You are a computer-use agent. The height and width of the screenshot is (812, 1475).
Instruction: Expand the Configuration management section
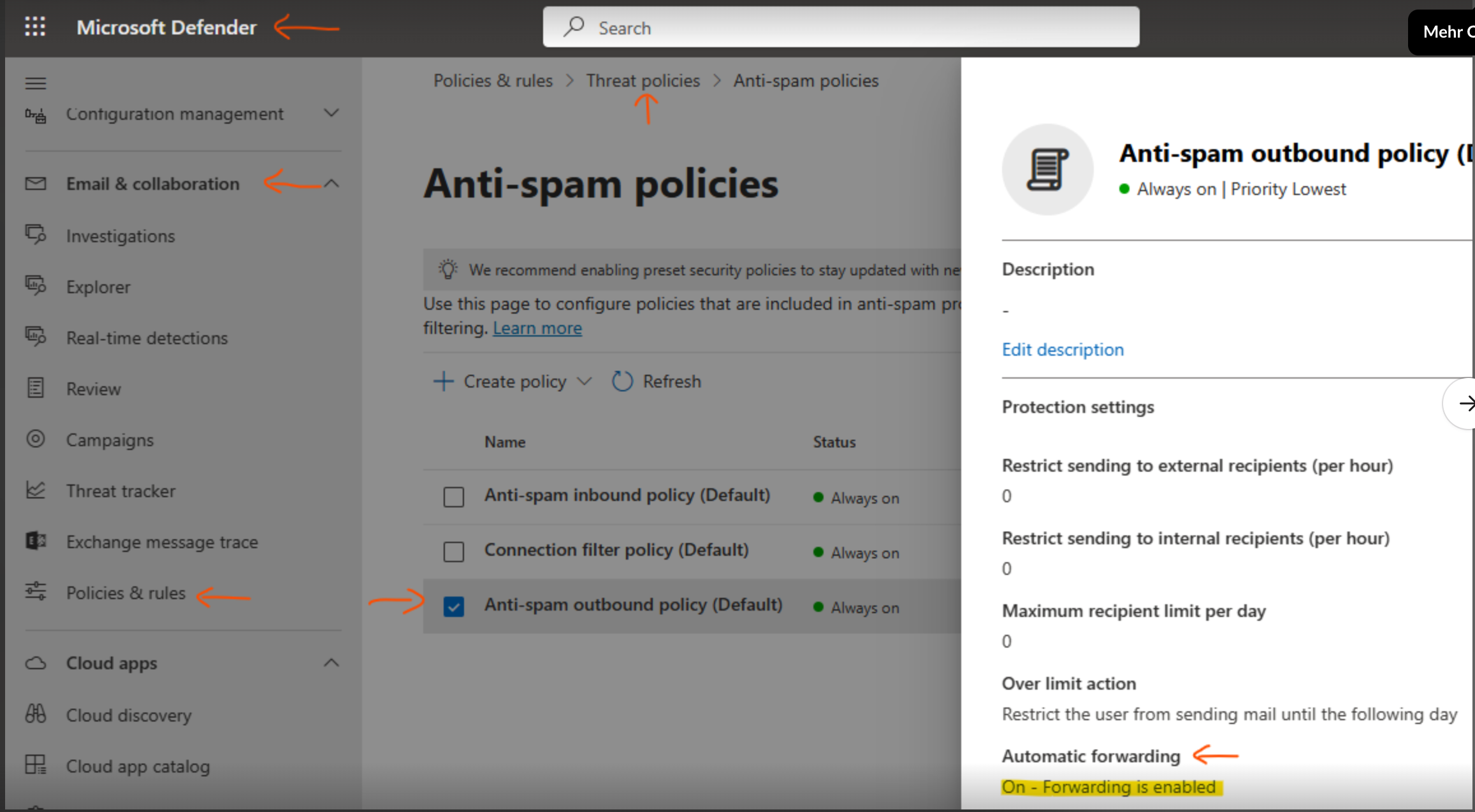[331, 113]
